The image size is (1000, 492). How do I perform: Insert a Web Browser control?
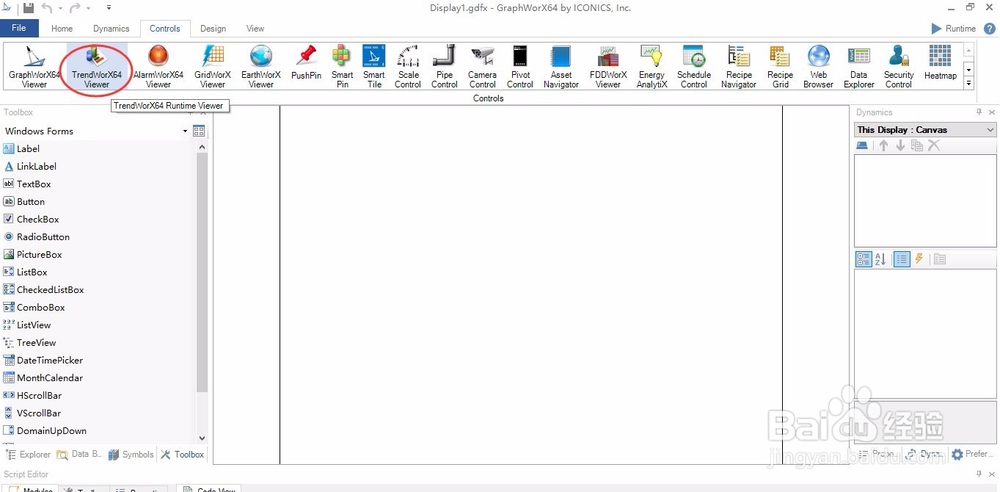818,66
